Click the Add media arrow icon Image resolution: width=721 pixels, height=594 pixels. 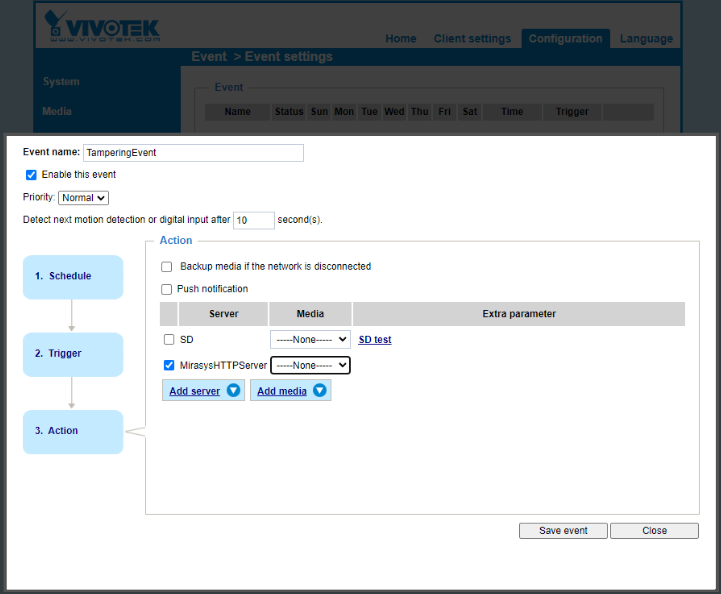[x=320, y=391]
